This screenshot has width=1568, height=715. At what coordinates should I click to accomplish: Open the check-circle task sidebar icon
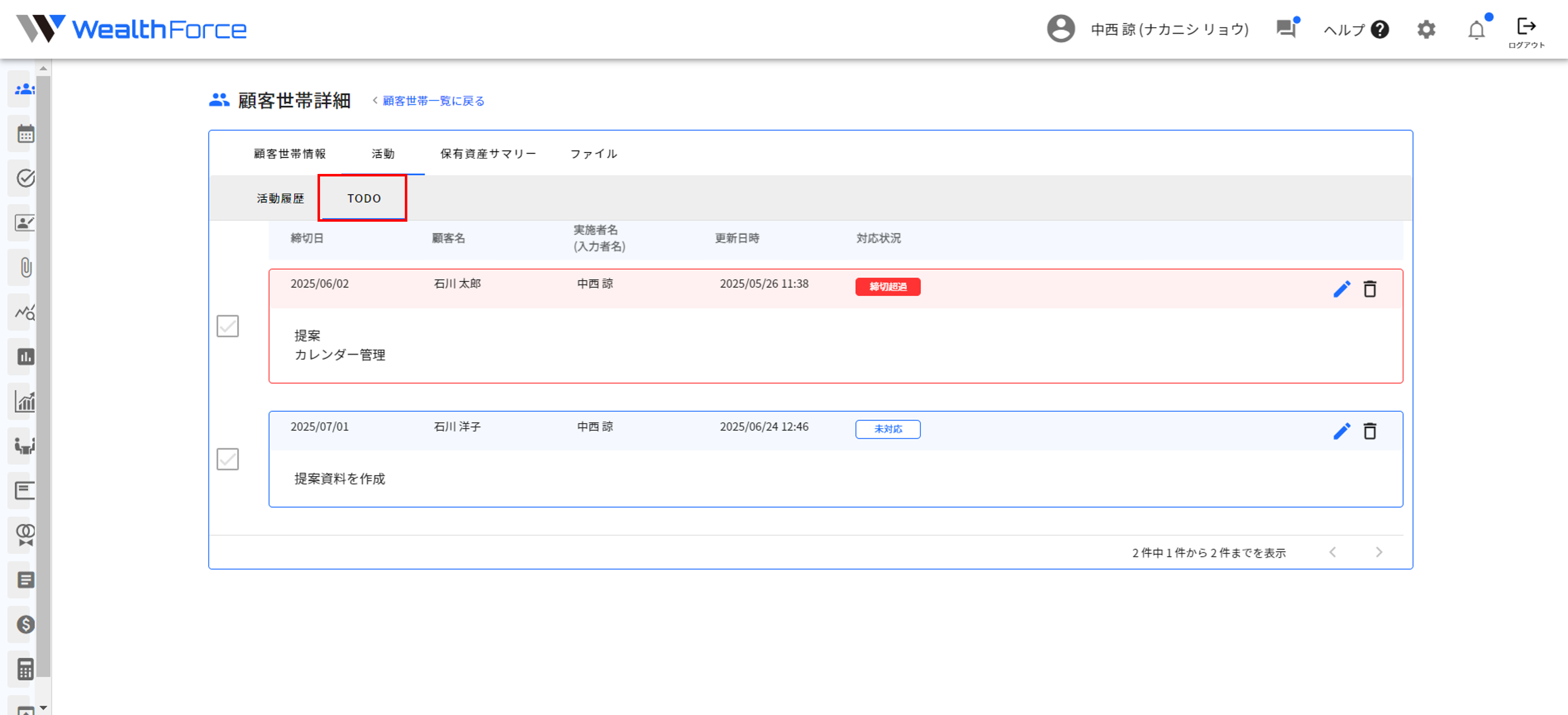25,178
